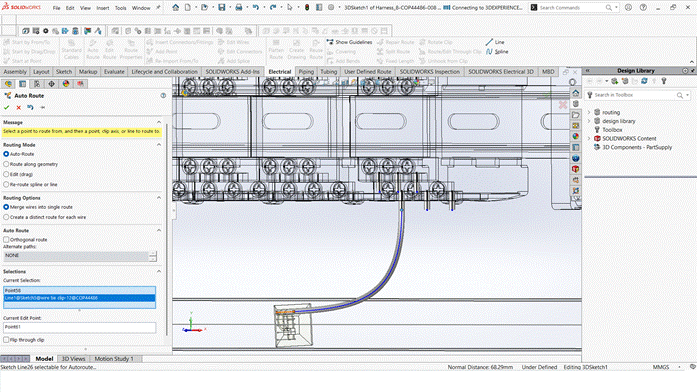Select Re-route spline or line option
Viewport: 697px width, 392px height.
tap(6, 184)
